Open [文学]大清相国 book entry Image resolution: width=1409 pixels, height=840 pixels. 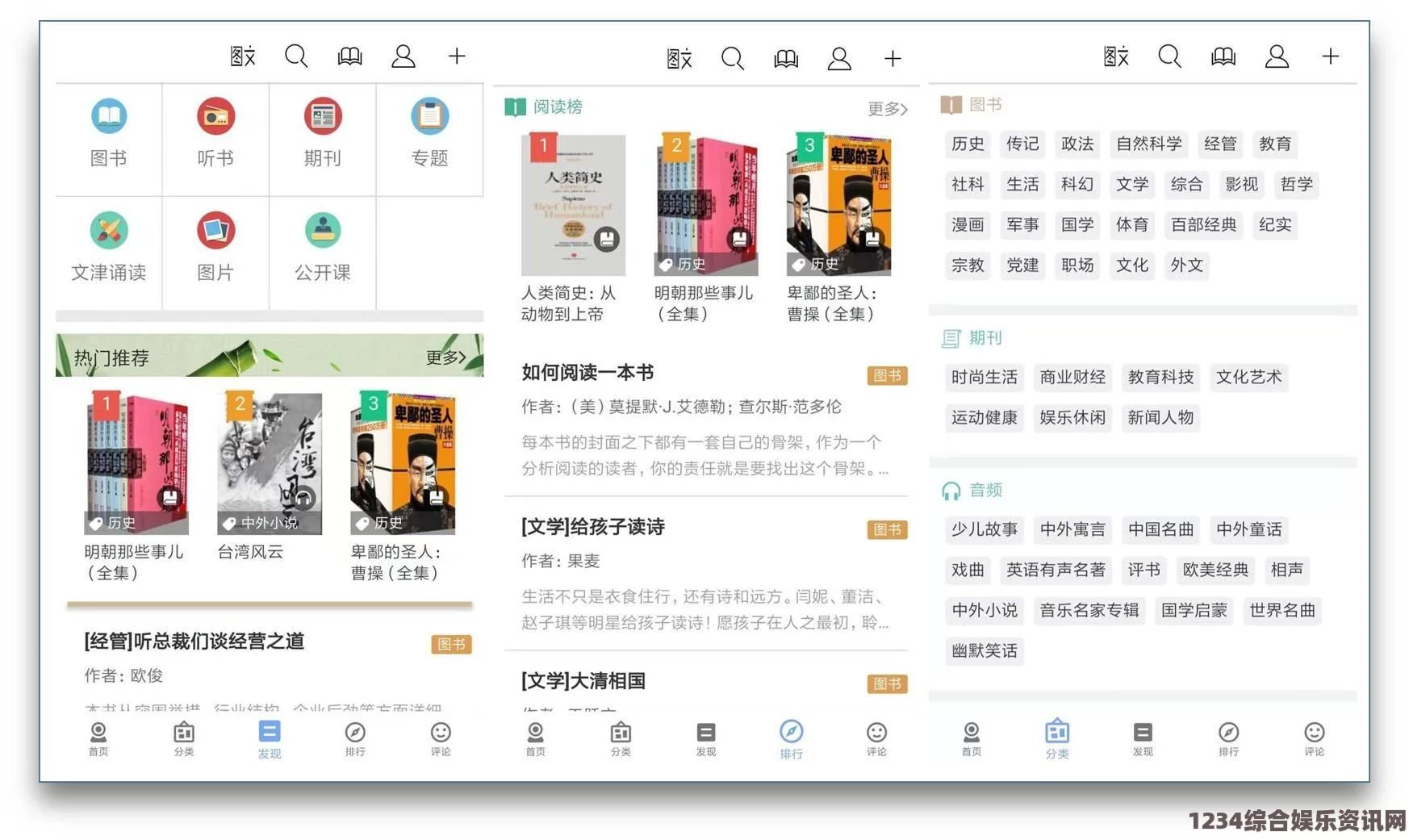point(706,690)
